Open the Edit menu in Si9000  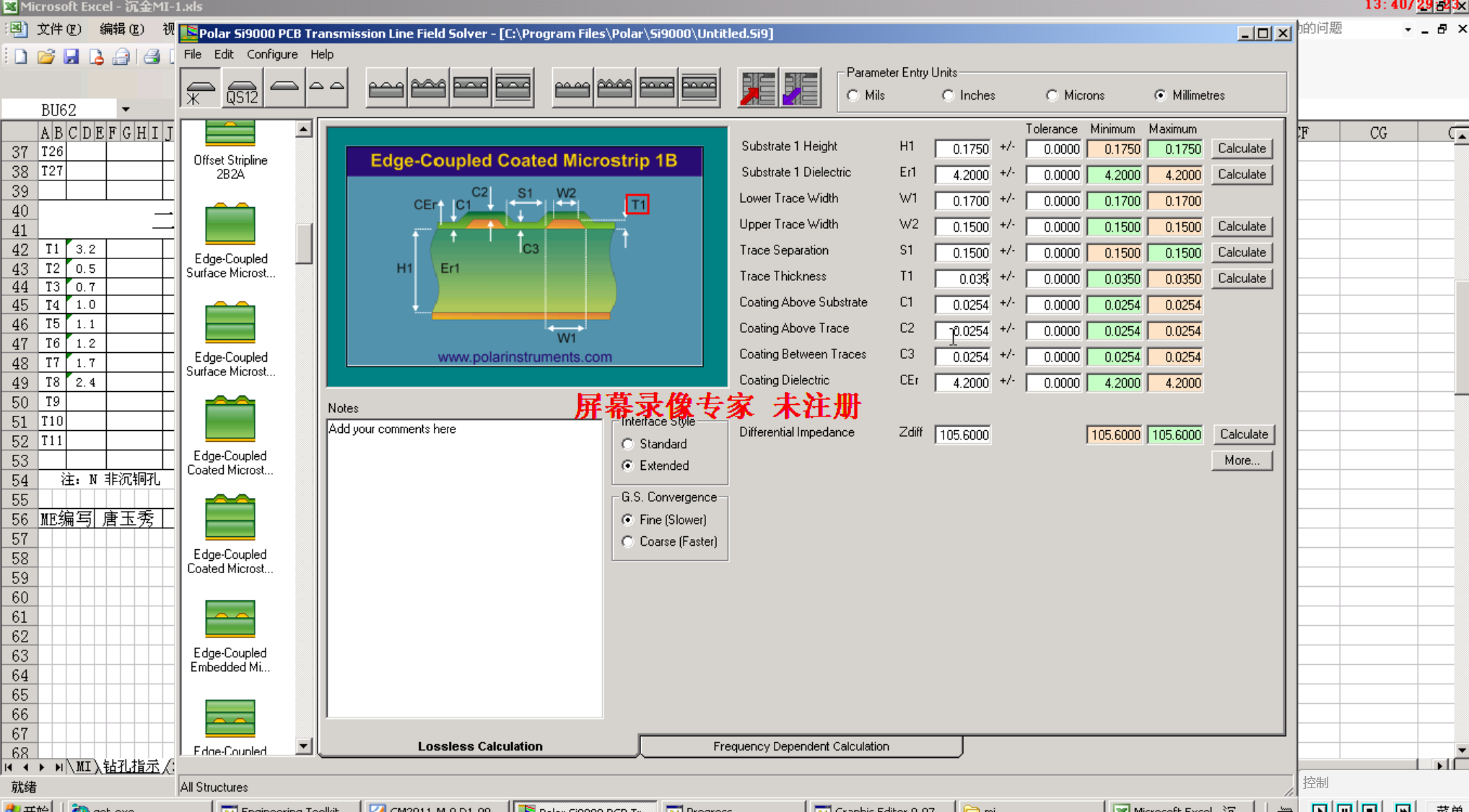click(x=224, y=54)
